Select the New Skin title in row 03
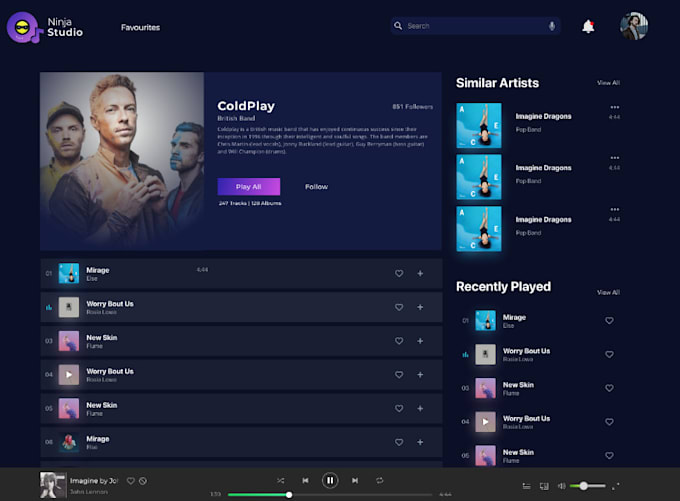The width and height of the screenshot is (680, 501). pos(101,337)
